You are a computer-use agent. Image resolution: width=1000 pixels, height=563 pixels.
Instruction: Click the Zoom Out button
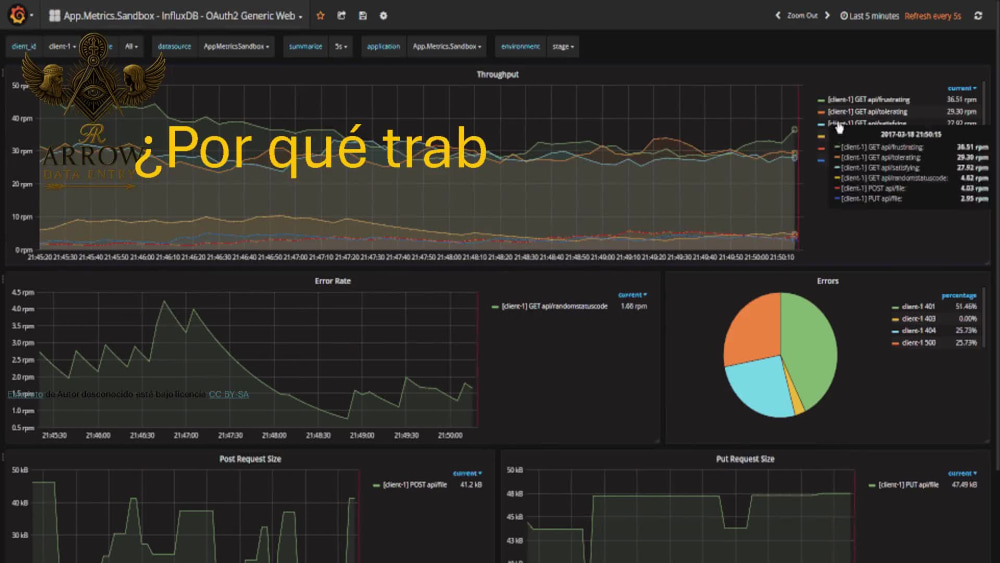coord(802,15)
